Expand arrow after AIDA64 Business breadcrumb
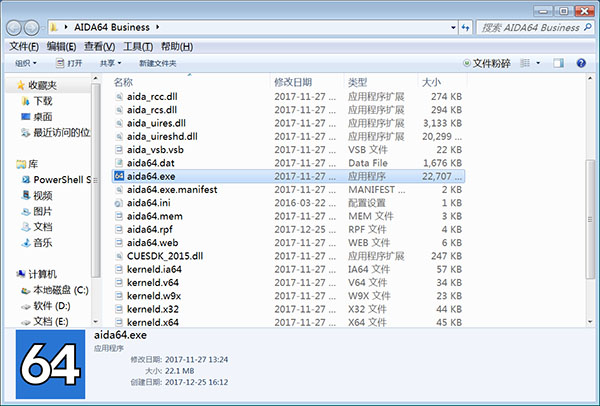Screen dimensions: 600x406 pyautogui.click(x=157, y=27)
